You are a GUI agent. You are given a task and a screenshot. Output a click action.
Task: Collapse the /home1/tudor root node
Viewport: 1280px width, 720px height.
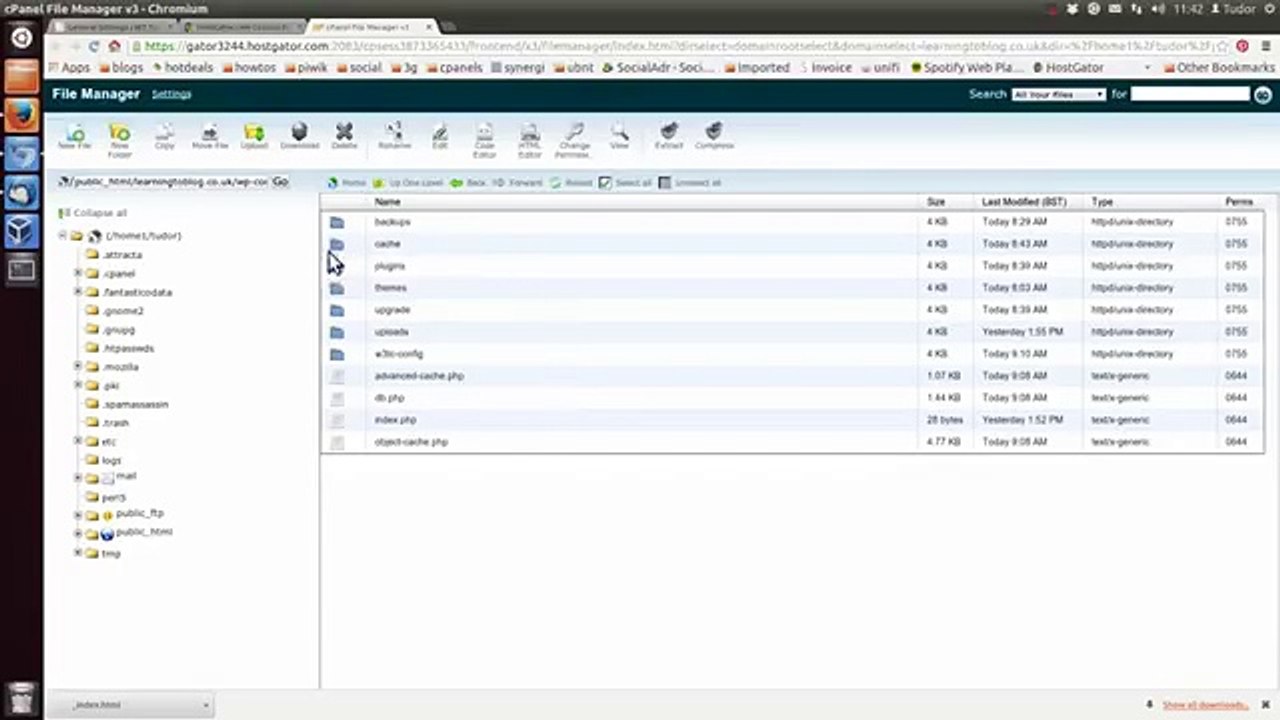(62, 236)
